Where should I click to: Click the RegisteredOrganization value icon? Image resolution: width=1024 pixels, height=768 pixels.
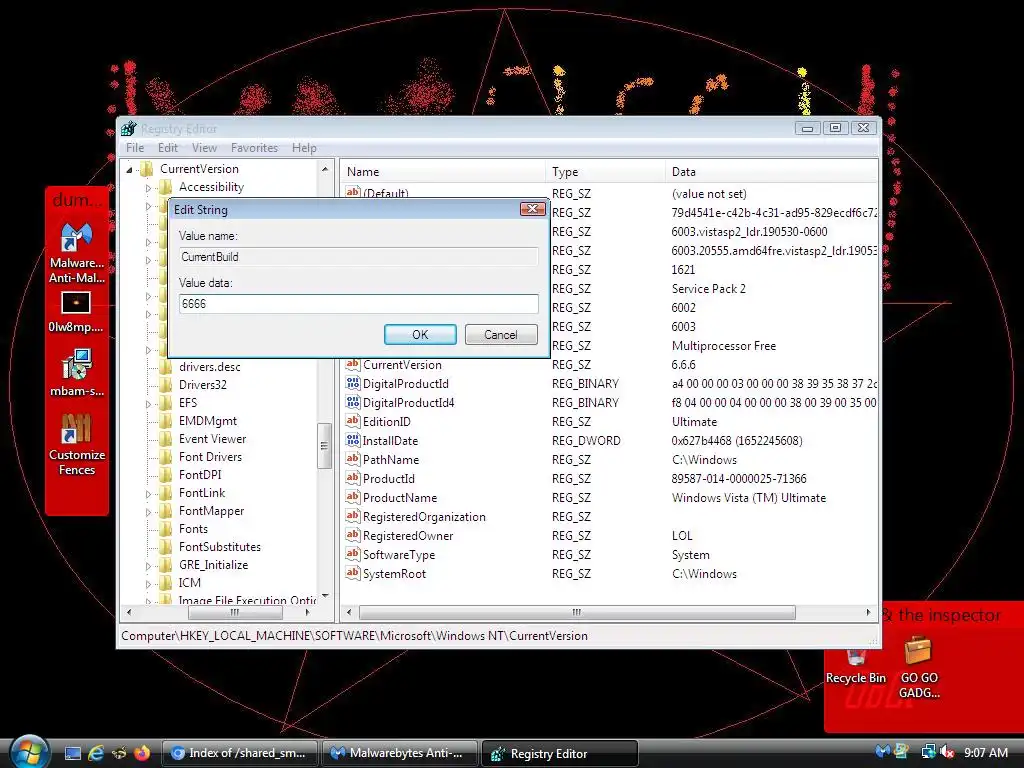[353, 516]
